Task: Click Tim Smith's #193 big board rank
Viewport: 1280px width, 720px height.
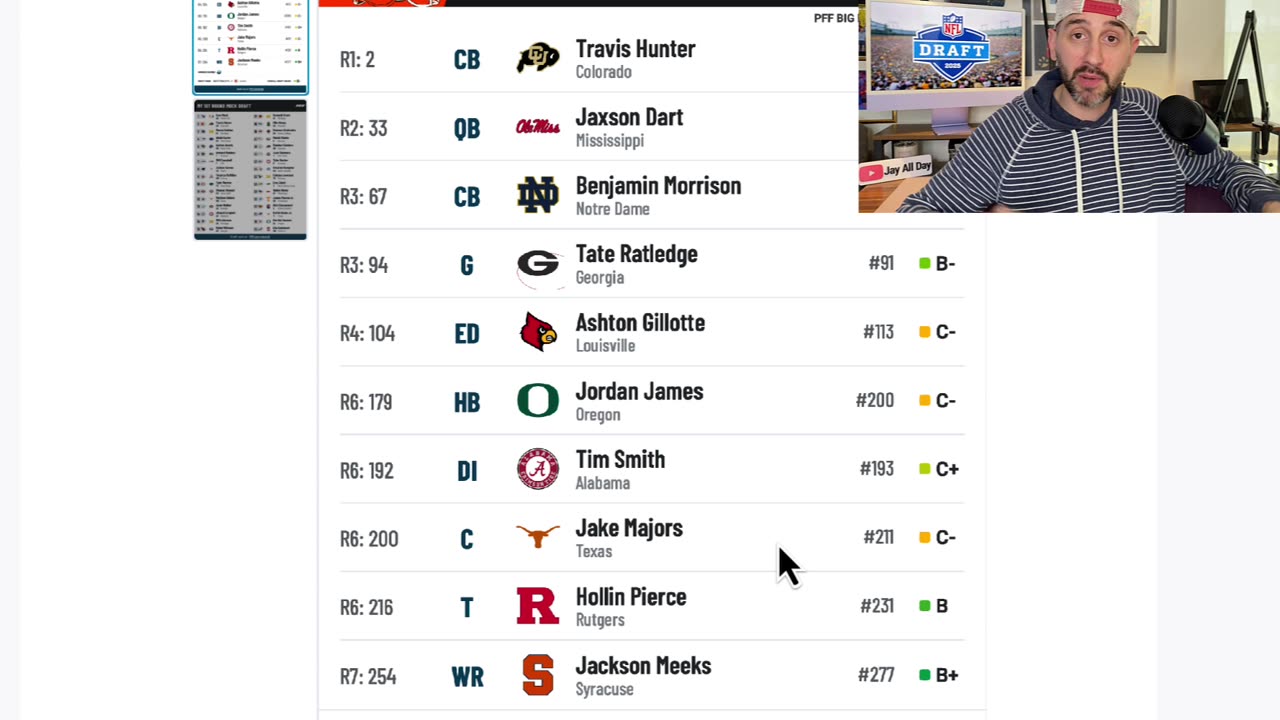Action: point(876,469)
